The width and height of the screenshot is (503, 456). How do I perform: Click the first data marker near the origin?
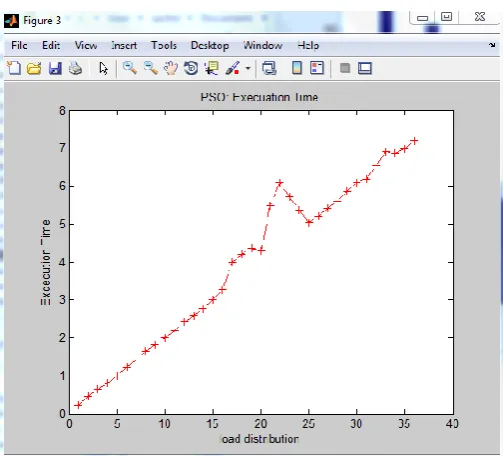[x=78, y=405]
